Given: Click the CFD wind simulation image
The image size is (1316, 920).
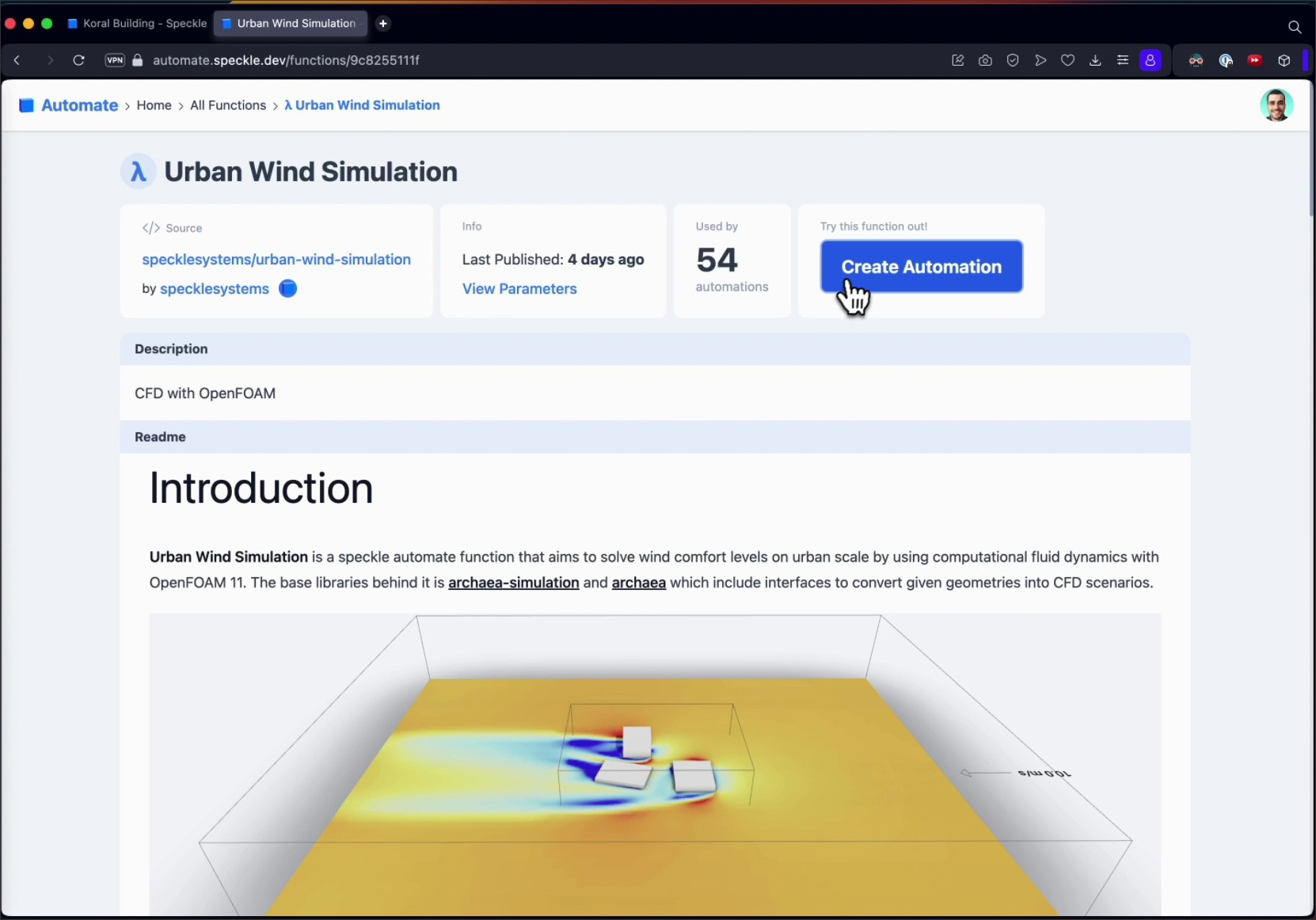Looking at the screenshot, I should tap(655, 764).
